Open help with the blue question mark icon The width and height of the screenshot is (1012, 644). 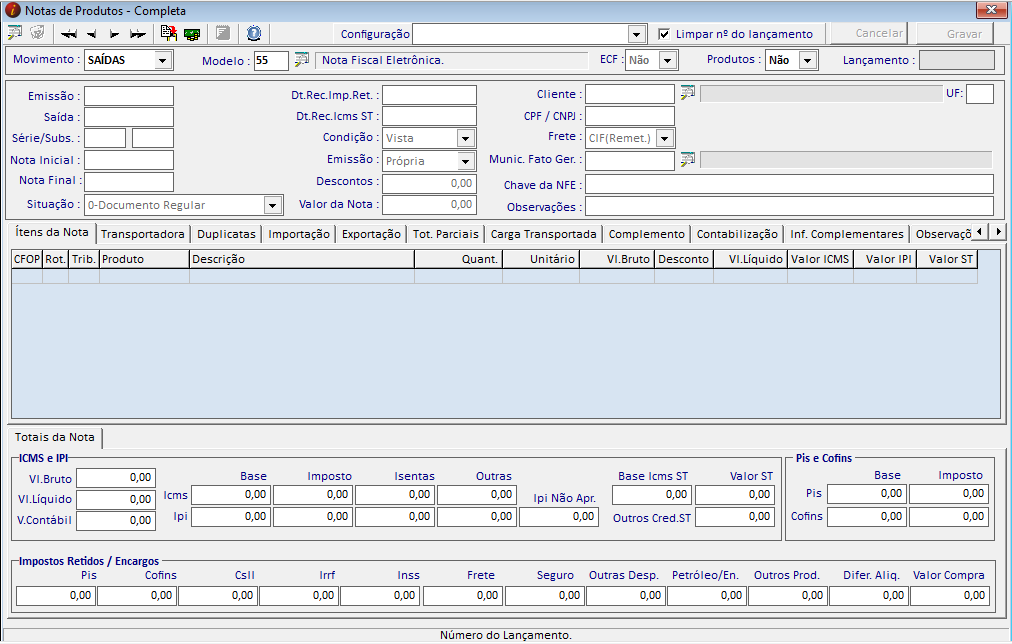coord(254,33)
